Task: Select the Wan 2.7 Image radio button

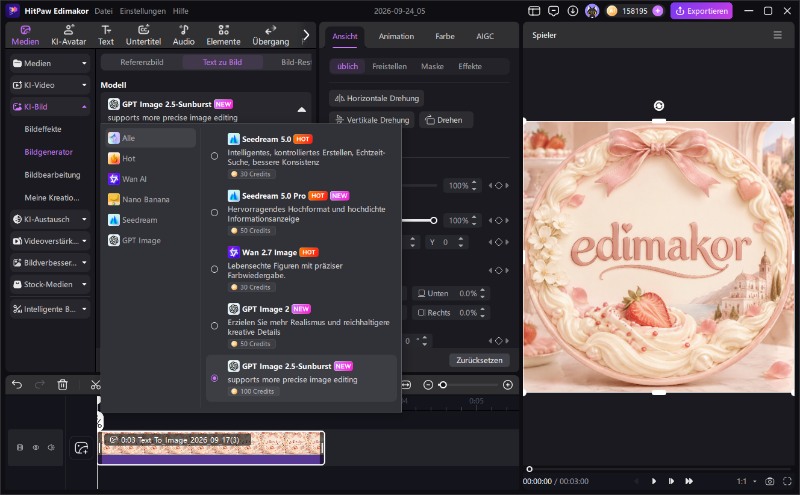Action: 214,269
